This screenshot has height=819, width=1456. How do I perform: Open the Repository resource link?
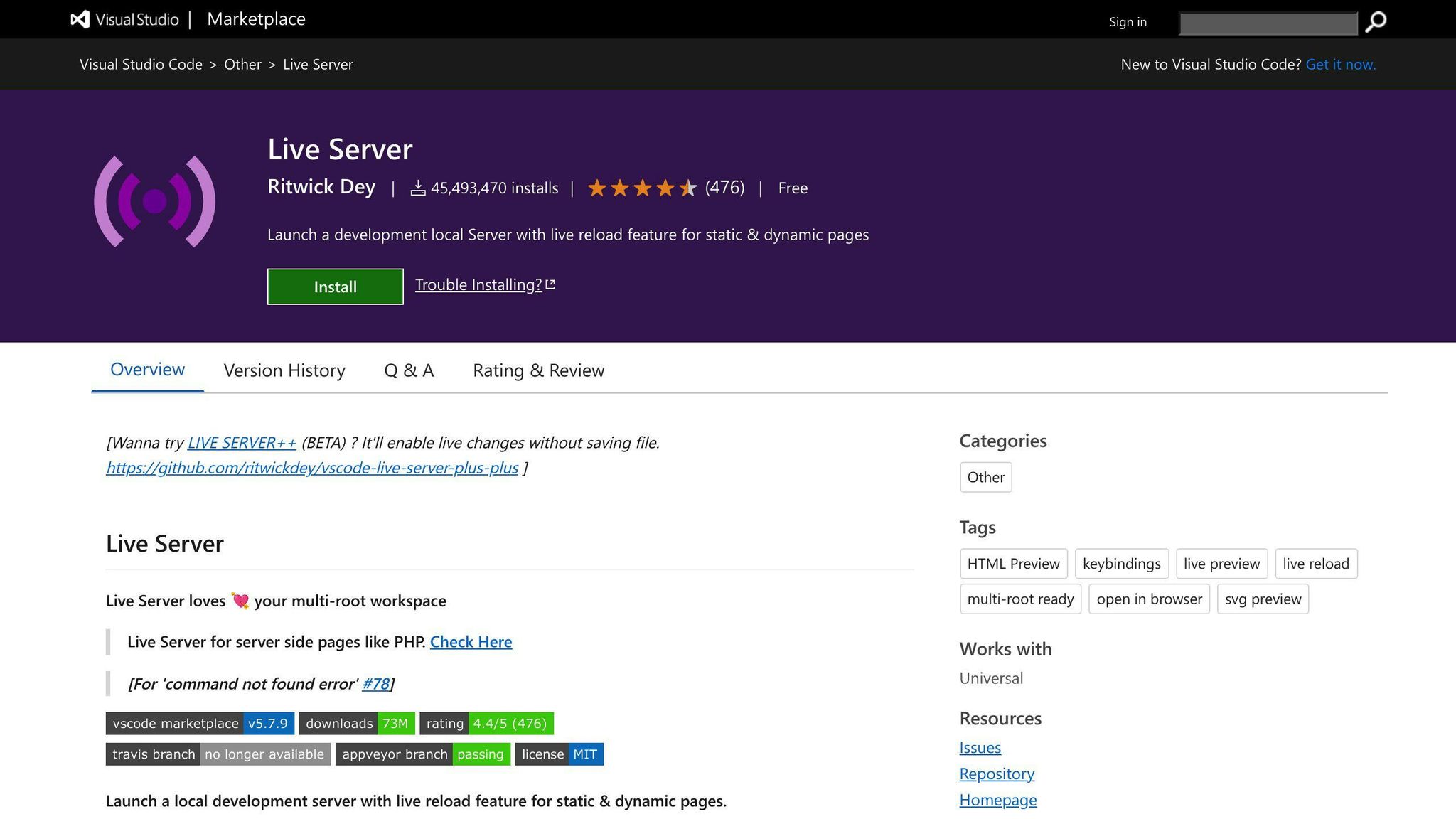997,773
